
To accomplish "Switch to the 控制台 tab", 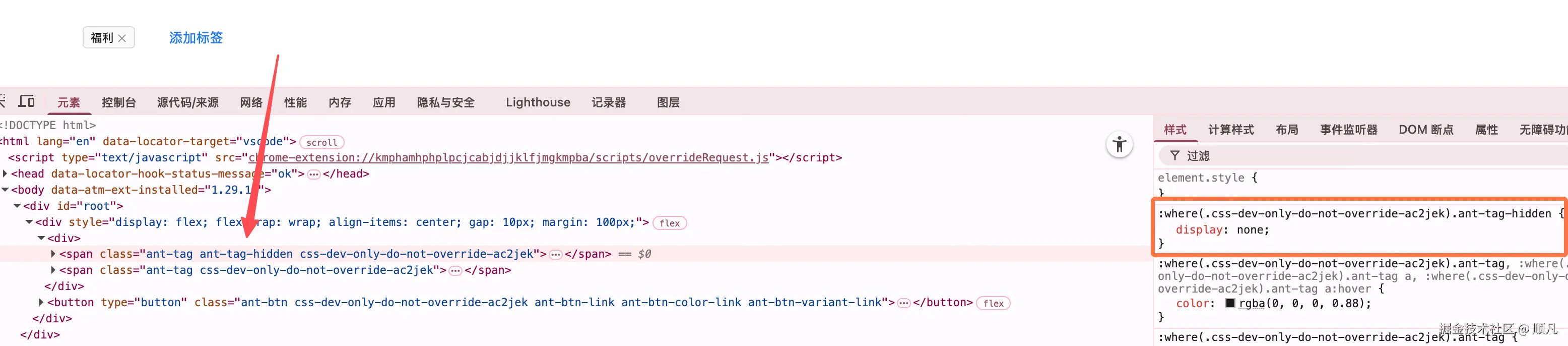I will [119, 102].
